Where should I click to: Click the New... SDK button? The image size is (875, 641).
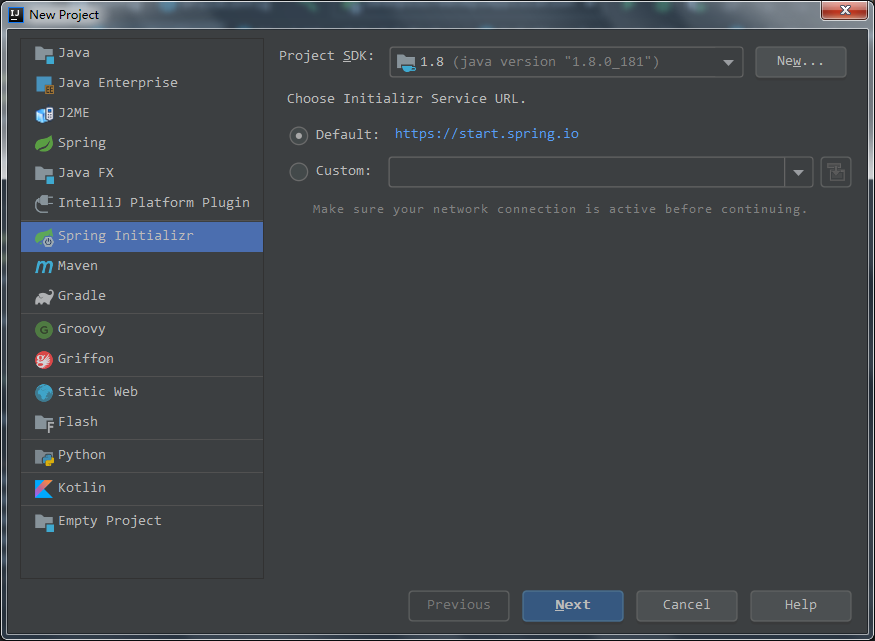pos(800,62)
